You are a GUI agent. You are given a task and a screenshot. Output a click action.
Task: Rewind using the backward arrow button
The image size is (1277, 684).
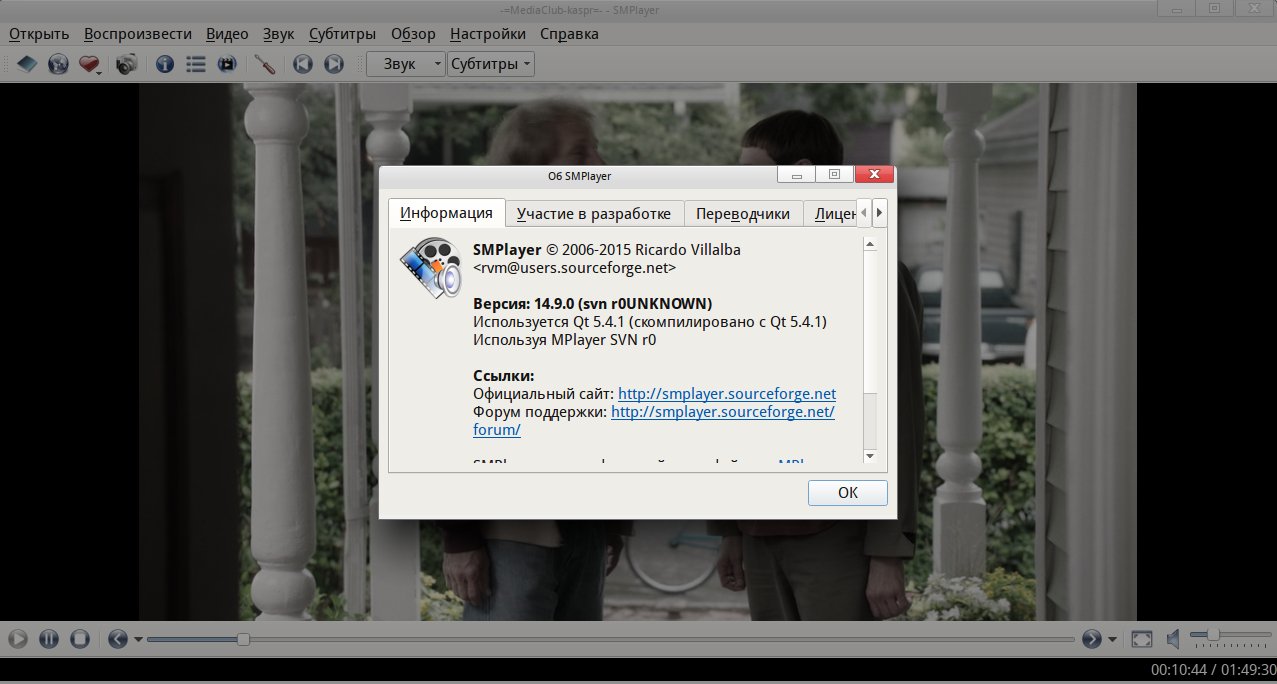click(x=118, y=638)
